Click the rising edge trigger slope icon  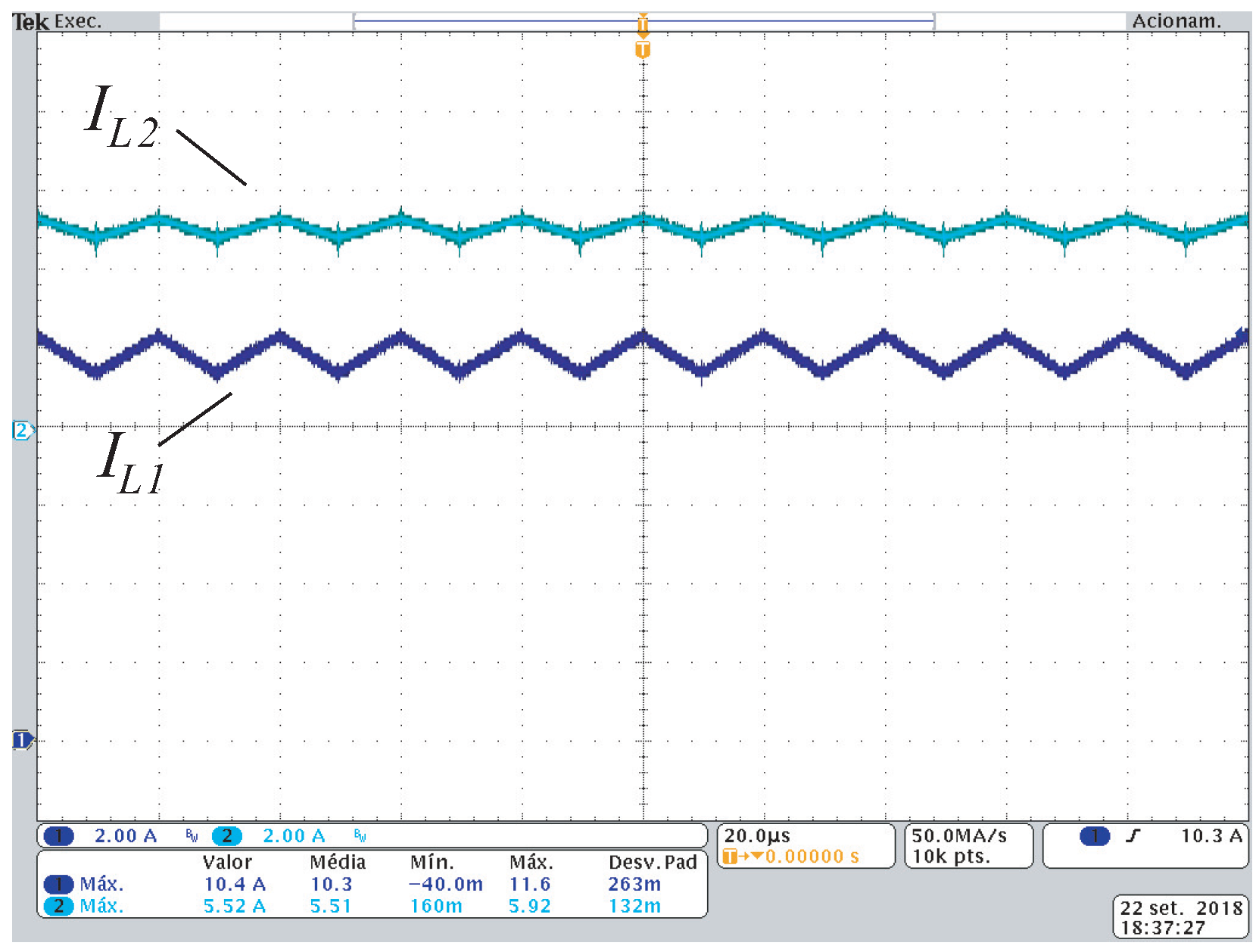click(x=1133, y=836)
